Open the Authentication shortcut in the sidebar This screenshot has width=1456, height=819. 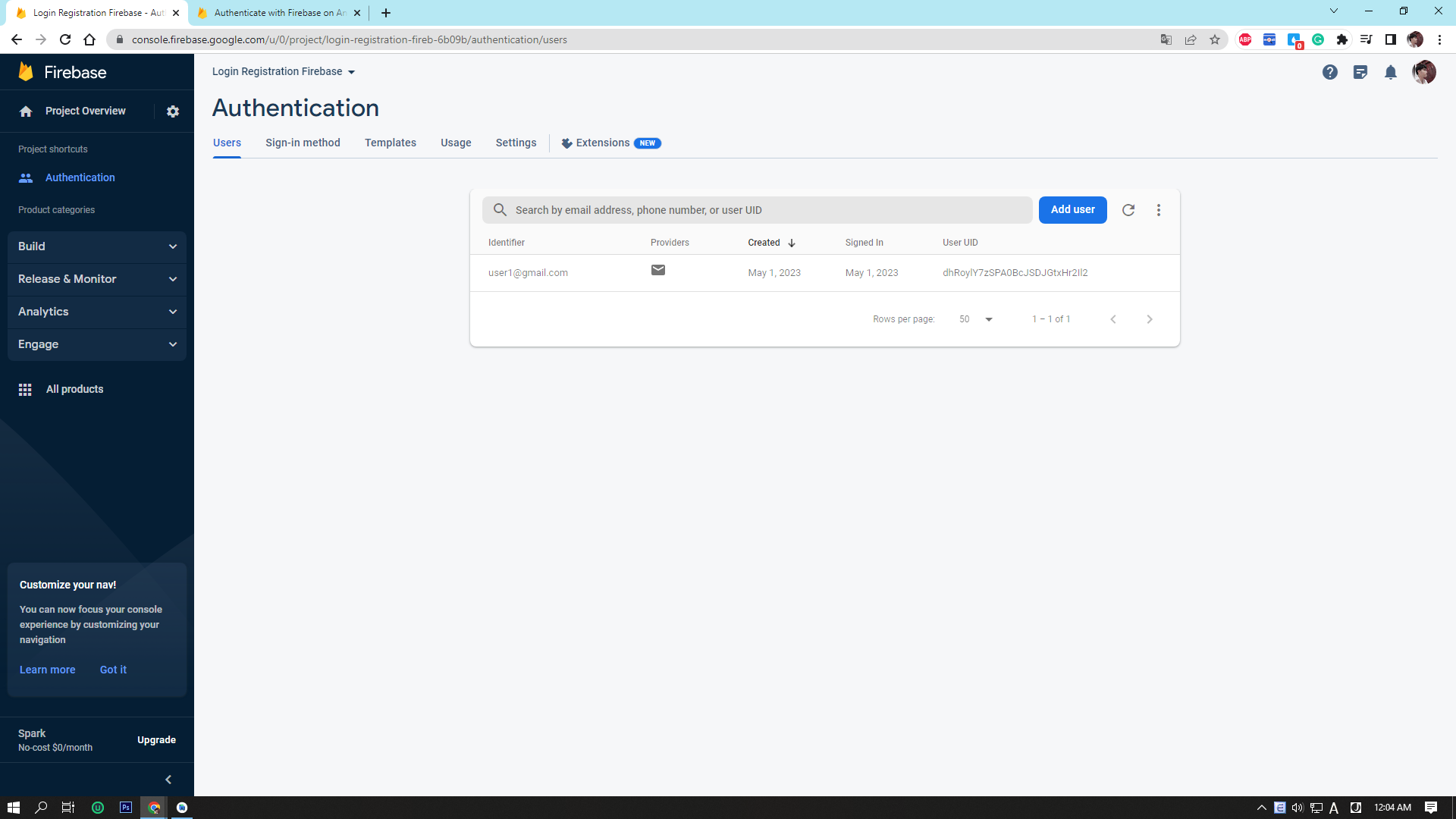click(80, 177)
